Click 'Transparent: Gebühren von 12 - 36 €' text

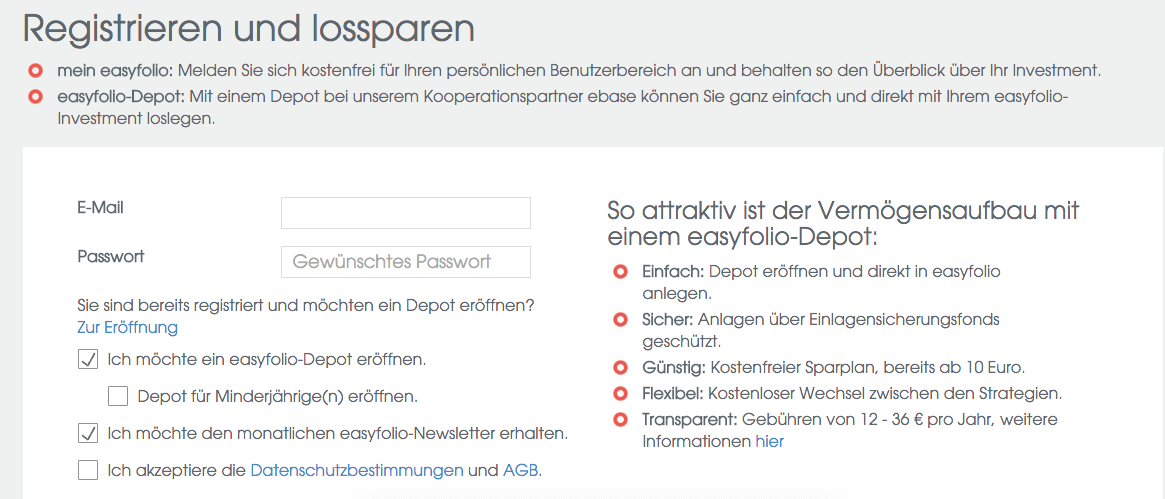(850, 431)
